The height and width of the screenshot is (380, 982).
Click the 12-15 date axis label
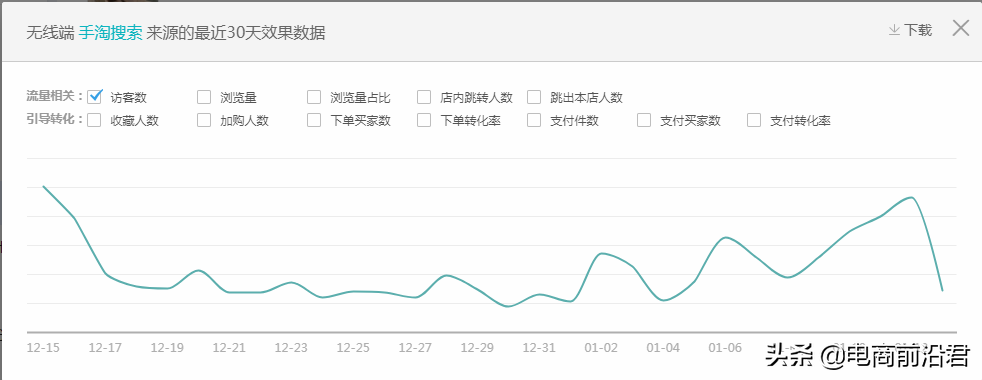[x=43, y=348]
